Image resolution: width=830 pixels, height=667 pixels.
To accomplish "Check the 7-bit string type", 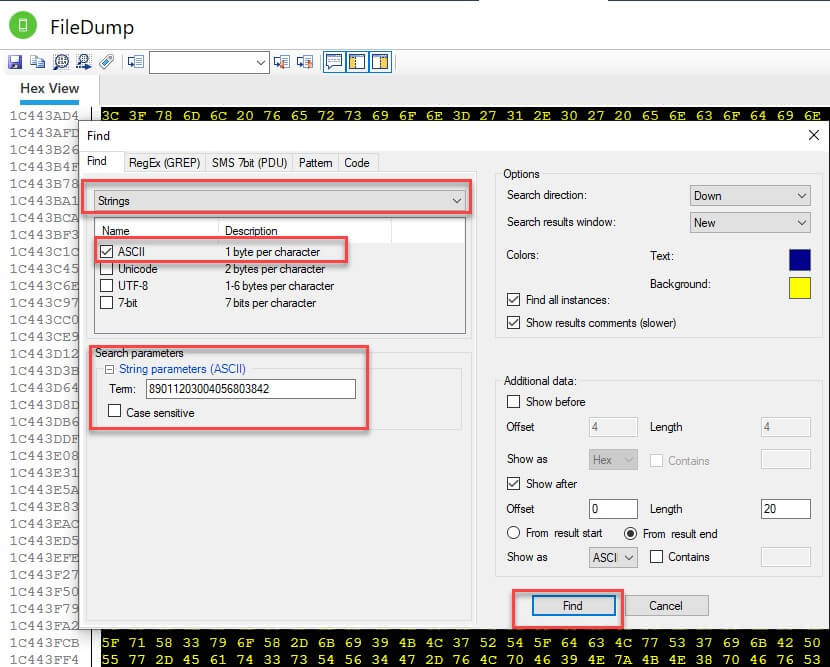I will coord(106,303).
